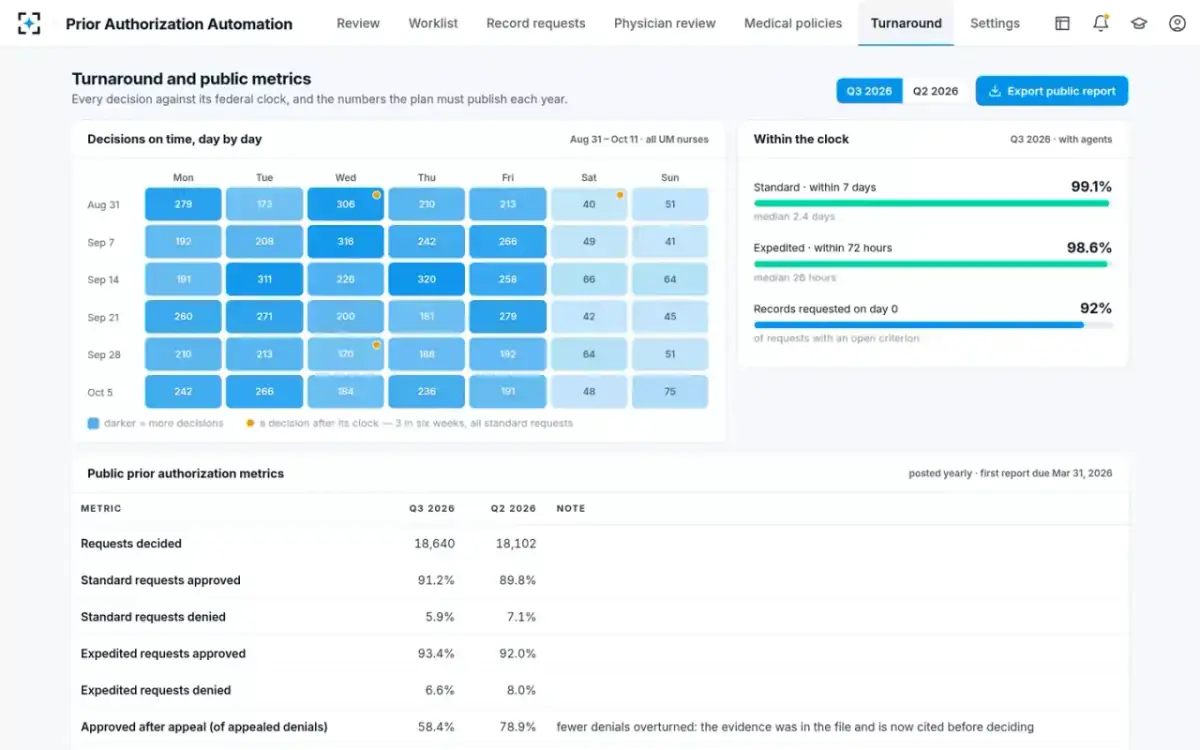The width and height of the screenshot is (1200, 750).
Task: Click the METRIC column header
Action: (x=101, y=508)
